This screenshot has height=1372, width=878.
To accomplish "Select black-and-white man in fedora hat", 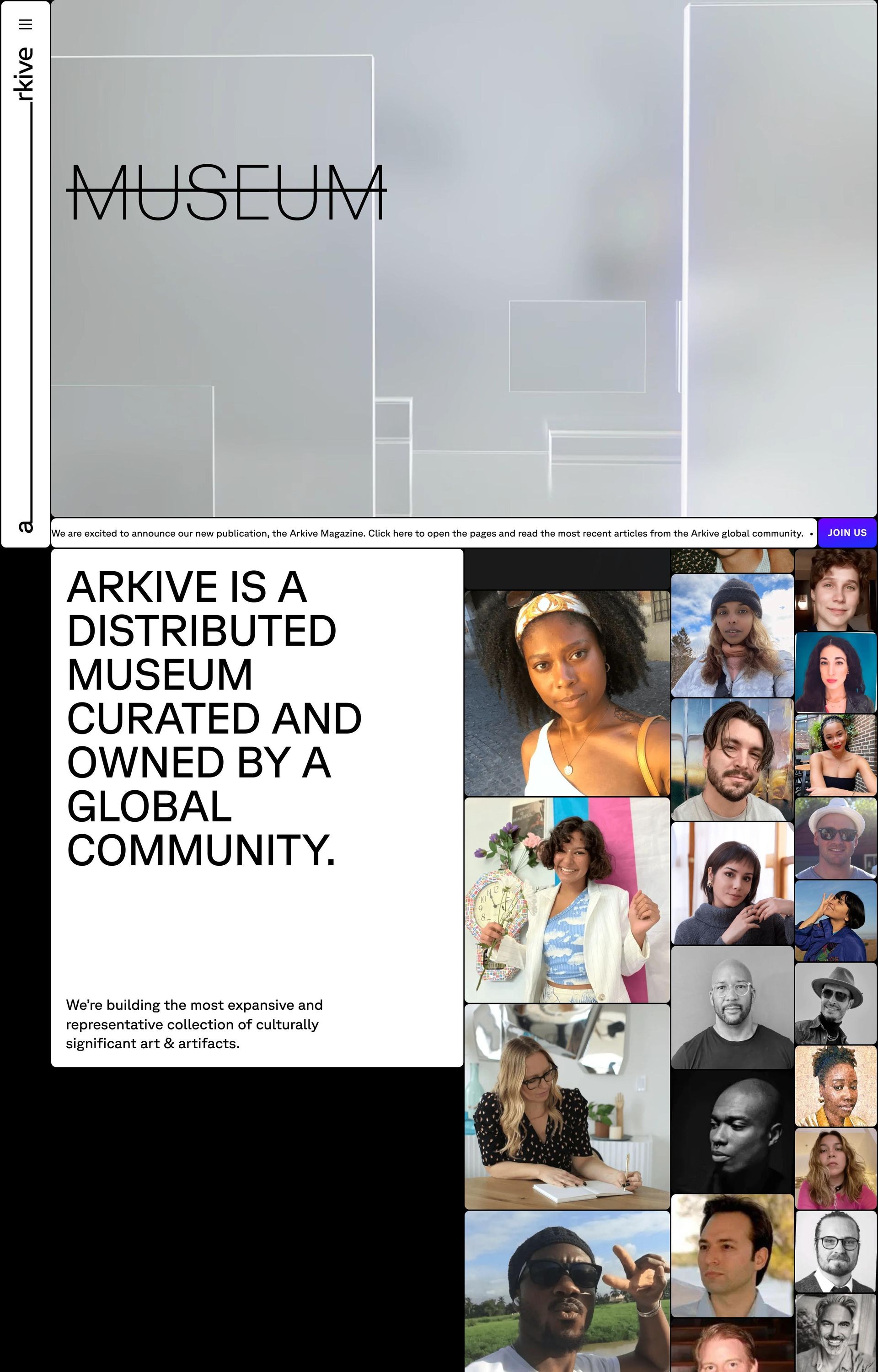I will coord(835,1003).
